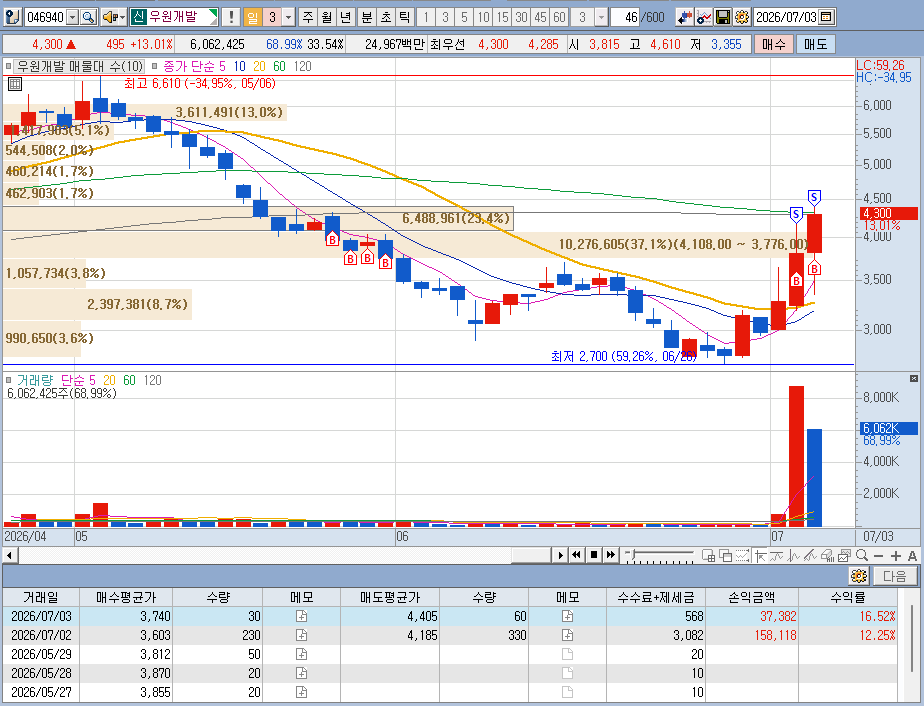Click the 다음 next button
The width and height of the screenshot is (924, 706).
(x=895, y=575)
